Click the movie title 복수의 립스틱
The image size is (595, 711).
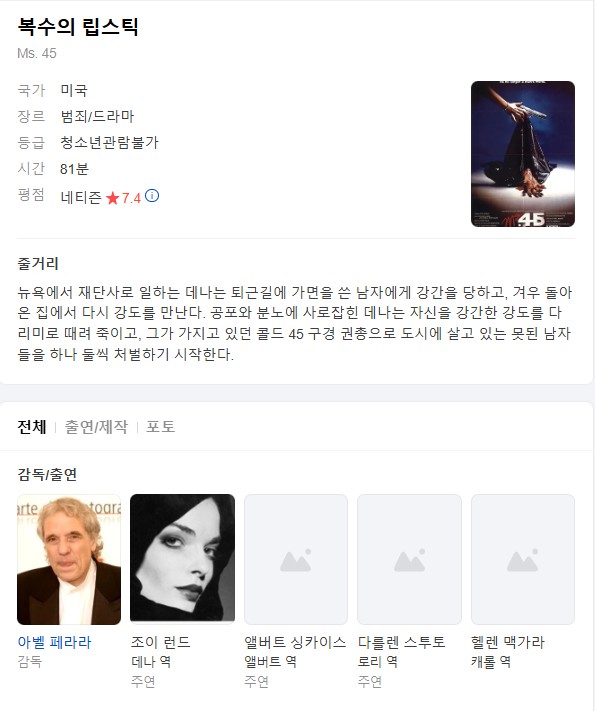click(78, 27)
